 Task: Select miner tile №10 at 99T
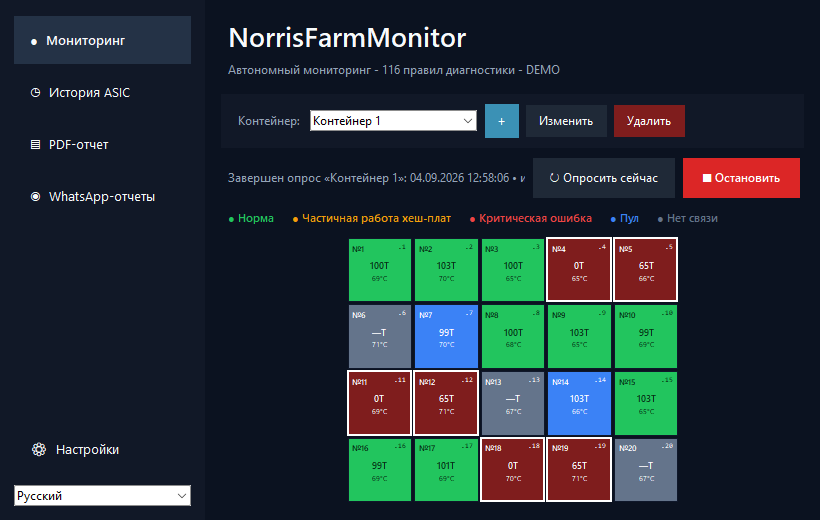click(646, 336)
